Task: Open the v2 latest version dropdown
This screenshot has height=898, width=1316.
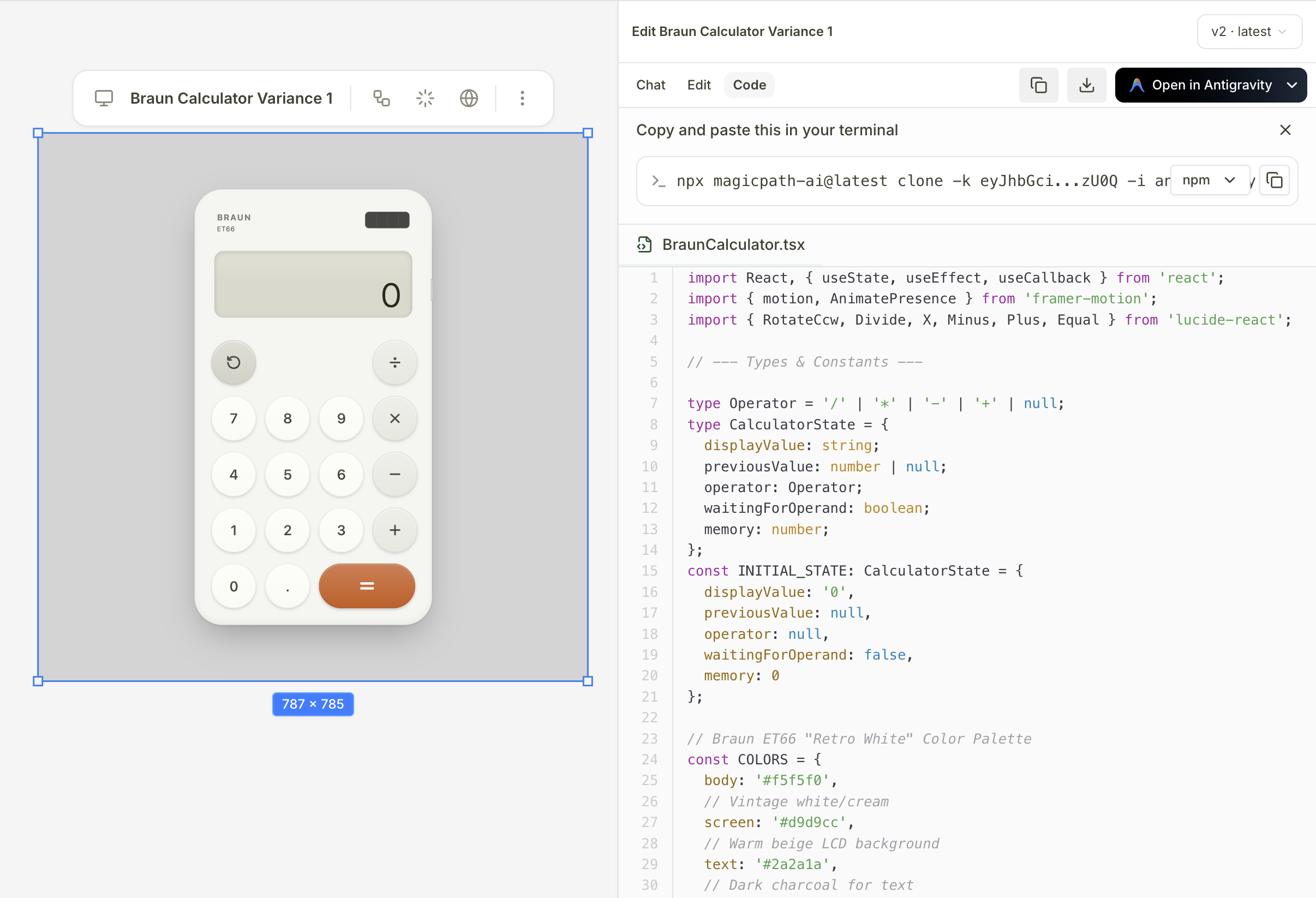Action: 1248,32
